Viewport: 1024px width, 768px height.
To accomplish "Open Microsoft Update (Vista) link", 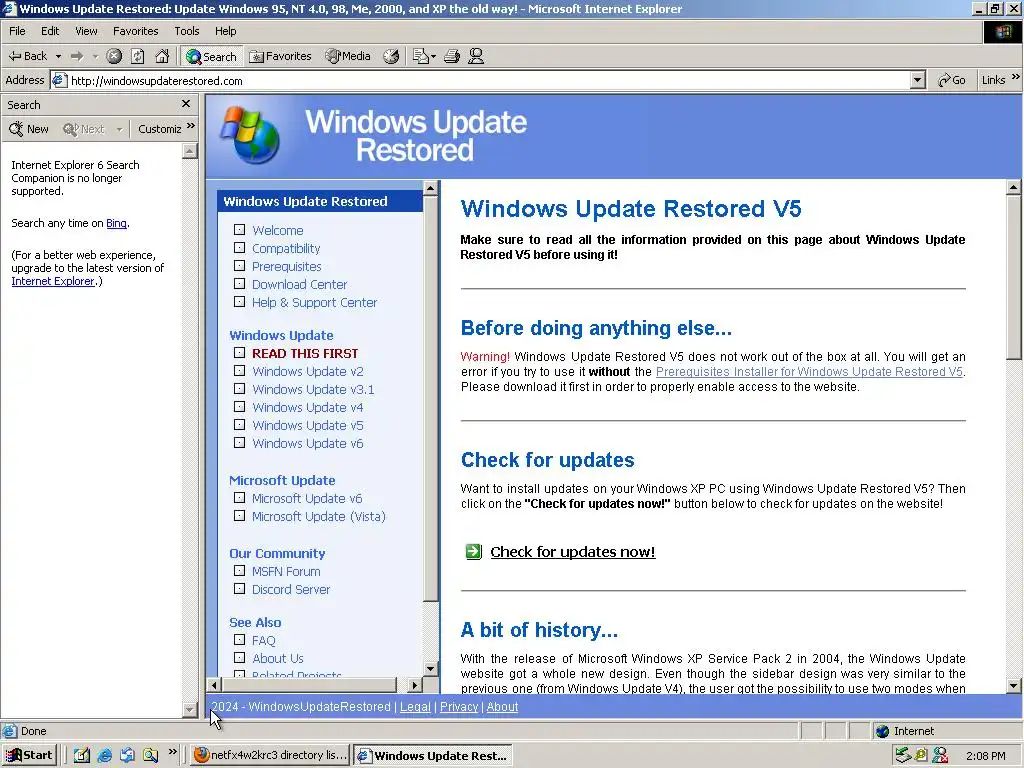I will click(319, 516).
